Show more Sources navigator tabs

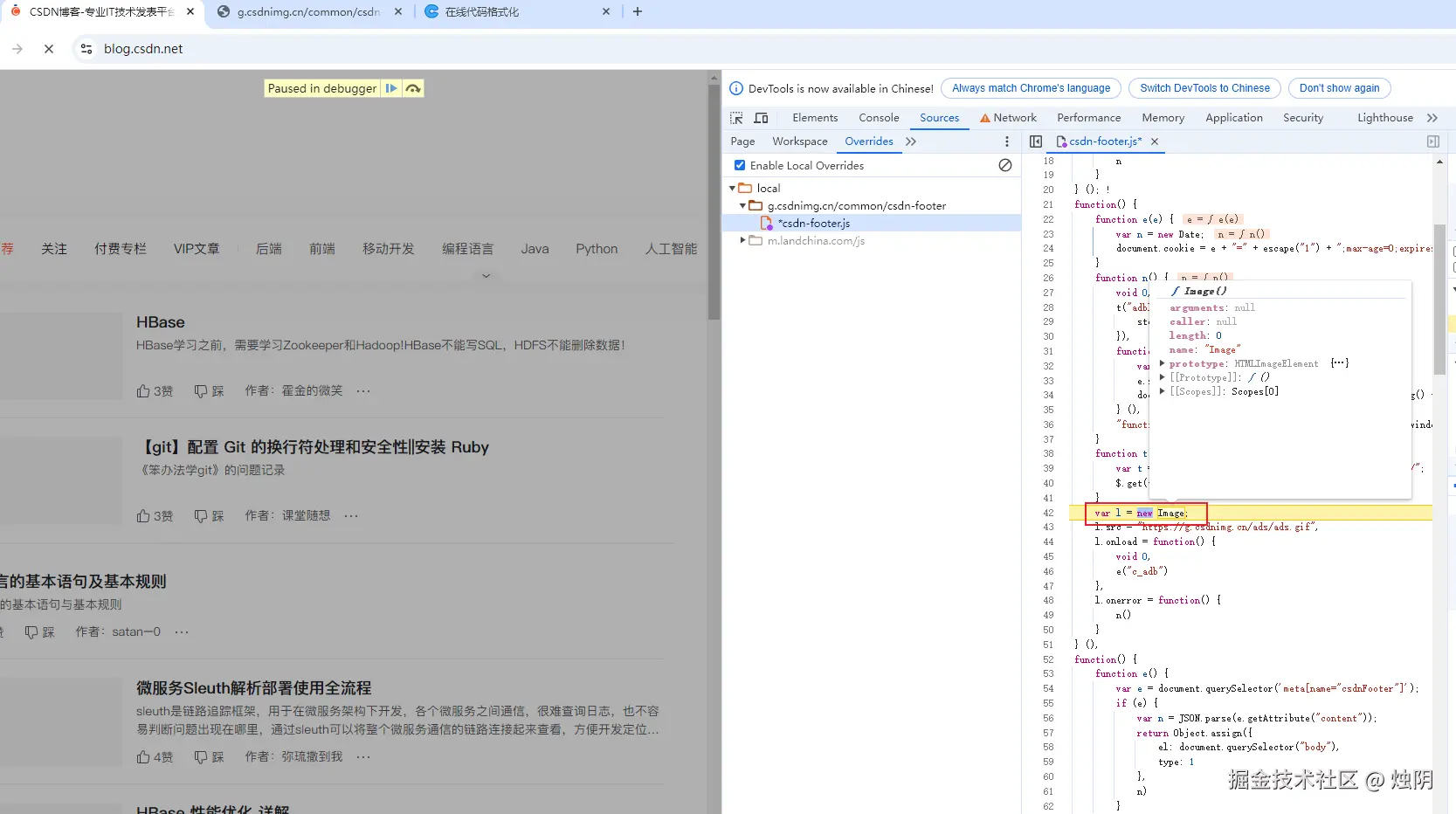(x=911, y=141)
